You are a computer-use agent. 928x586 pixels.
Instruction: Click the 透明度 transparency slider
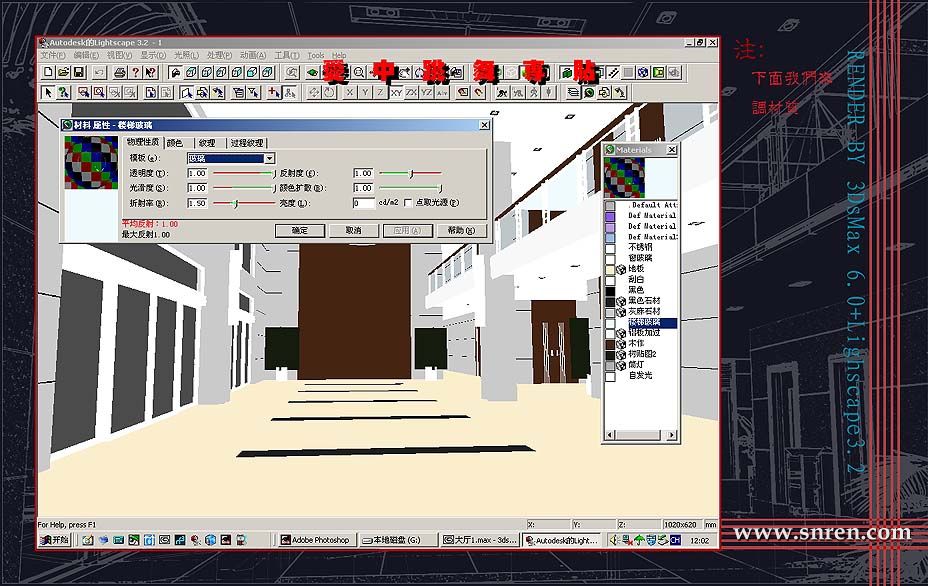244,173
